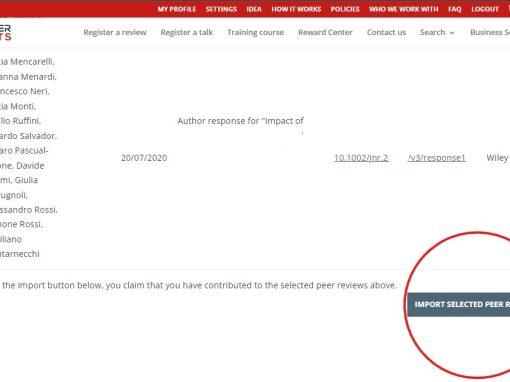Select the date 20/07/2020 cell
The image size is (510, 382).
point(144,158)
